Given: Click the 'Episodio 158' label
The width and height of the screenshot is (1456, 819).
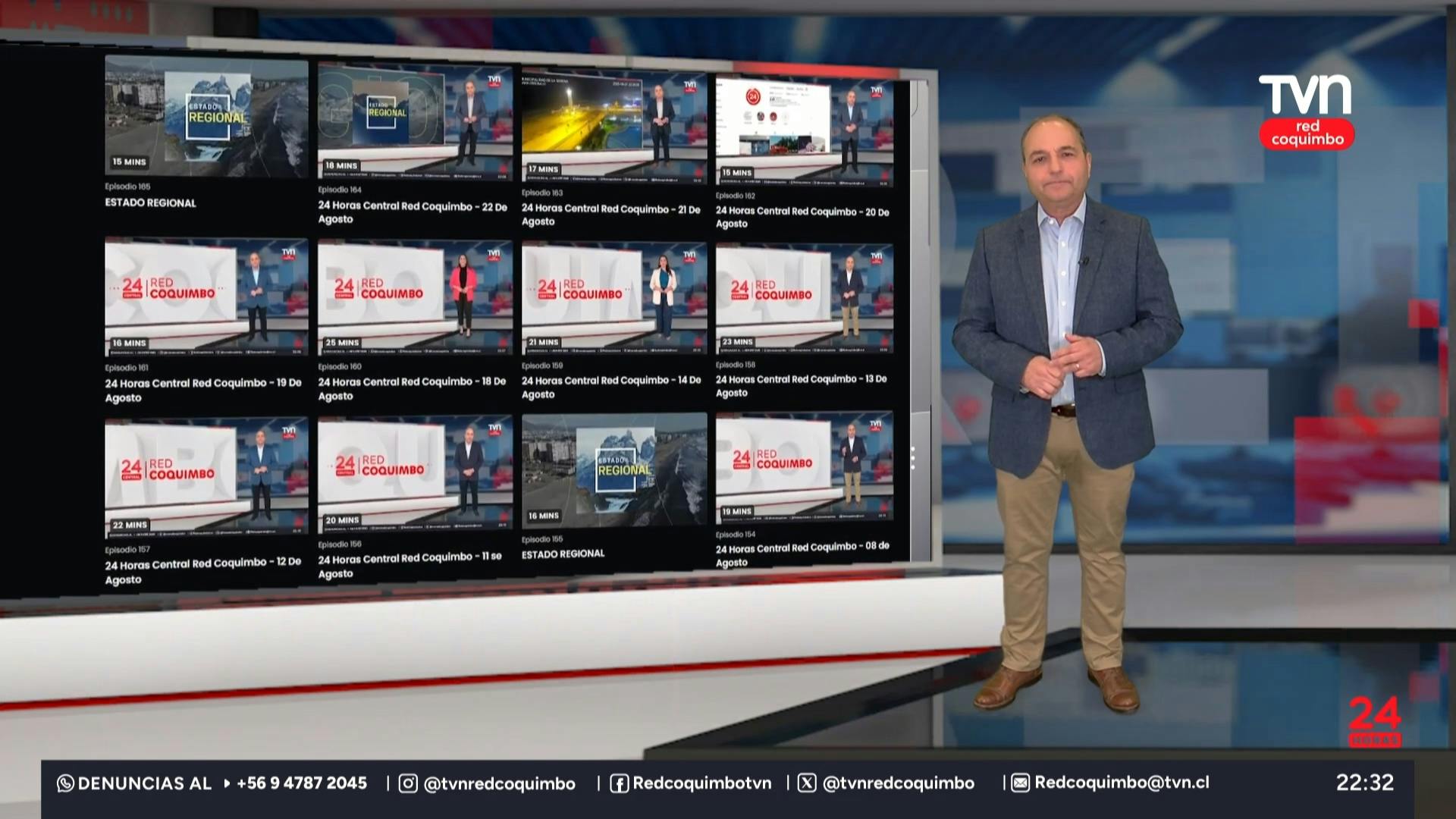Looking at the screenshot, I should (x=736, y=365).
